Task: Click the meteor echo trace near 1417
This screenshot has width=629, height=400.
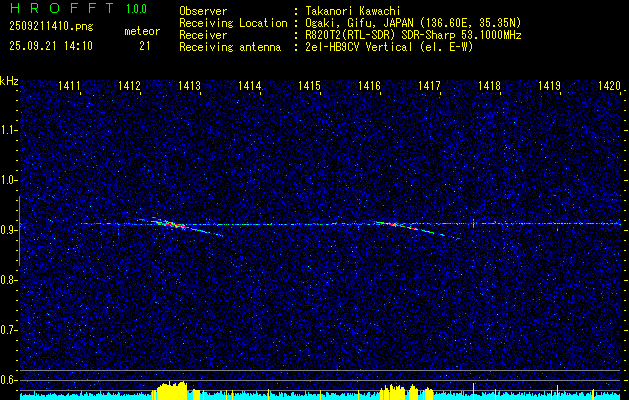Action: 417,230
